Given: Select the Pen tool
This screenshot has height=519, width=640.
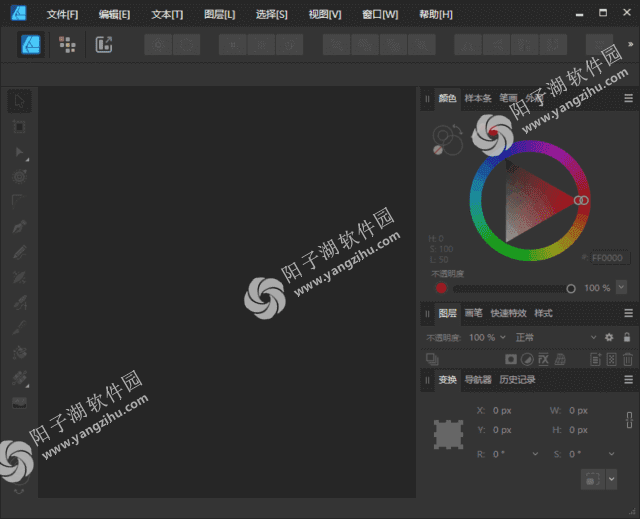Looking at the screenshot, I should tap(19, 227).
